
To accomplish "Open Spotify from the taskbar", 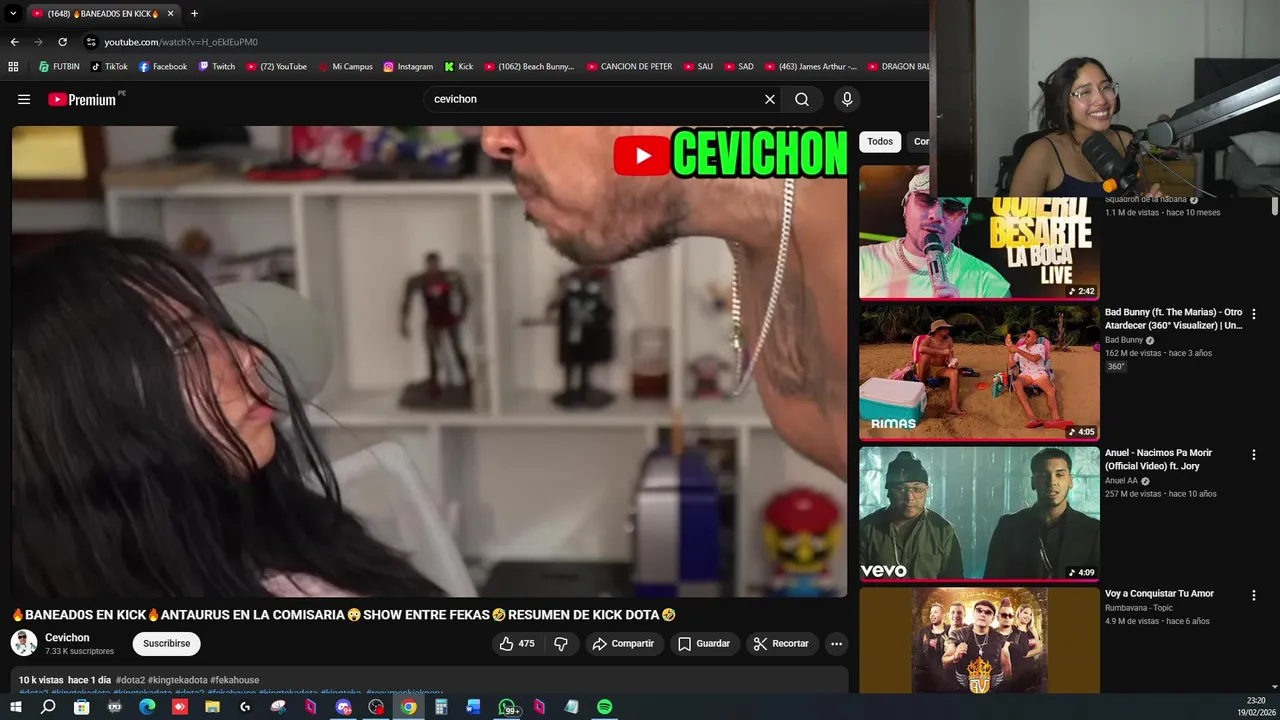I will [x=604, y=707].
